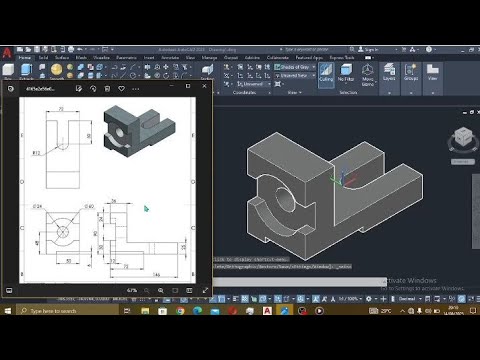Click the rotate icon in Photos window
This screenshot has width=480, height=360.
point(93,89)
